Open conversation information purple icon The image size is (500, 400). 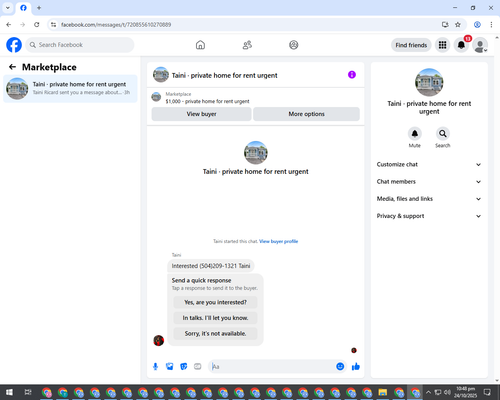[x=352, y=75]
